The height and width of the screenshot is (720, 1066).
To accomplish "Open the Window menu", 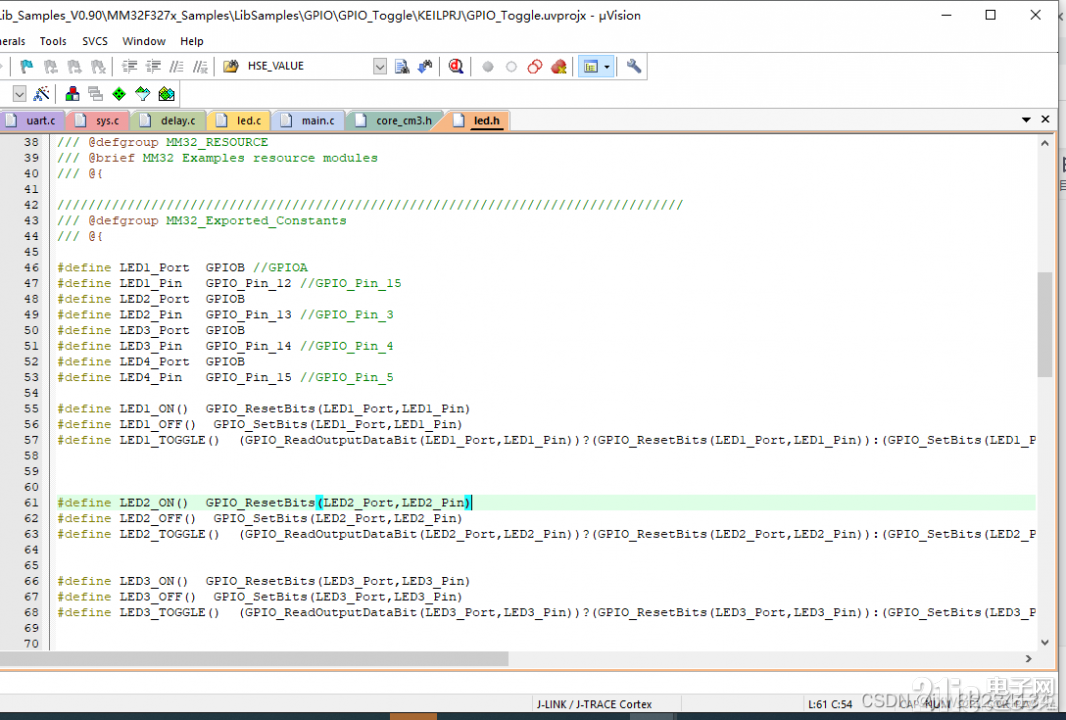I will pos(143,41).
